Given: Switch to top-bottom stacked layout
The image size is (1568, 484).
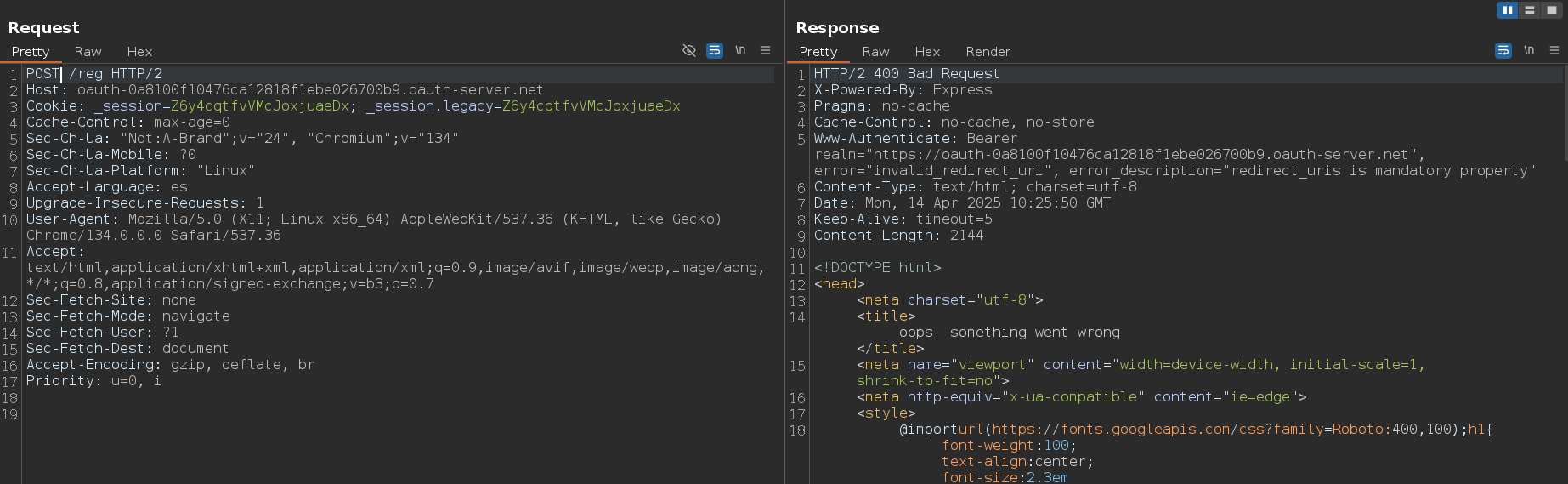Looking at the screenshot, I should coord(1530,10).
